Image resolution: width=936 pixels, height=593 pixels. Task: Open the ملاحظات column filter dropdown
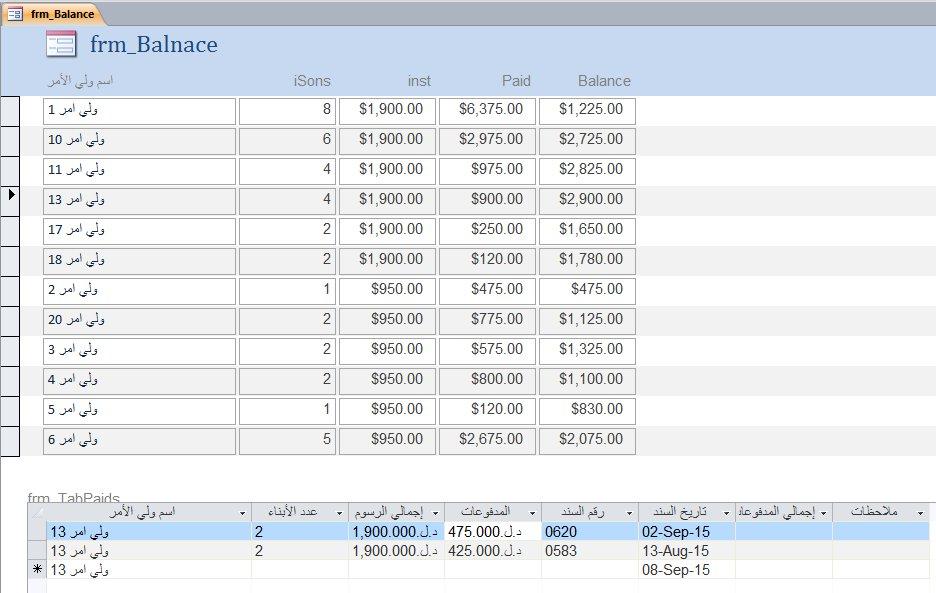920,513
